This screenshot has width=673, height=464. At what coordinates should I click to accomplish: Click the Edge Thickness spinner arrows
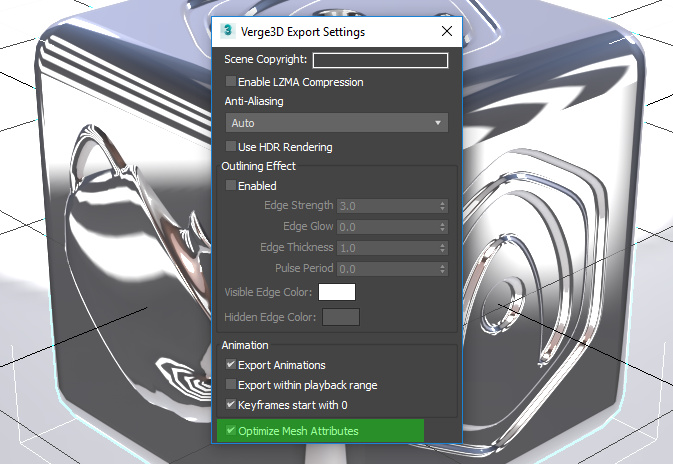(x=443, y=248)
